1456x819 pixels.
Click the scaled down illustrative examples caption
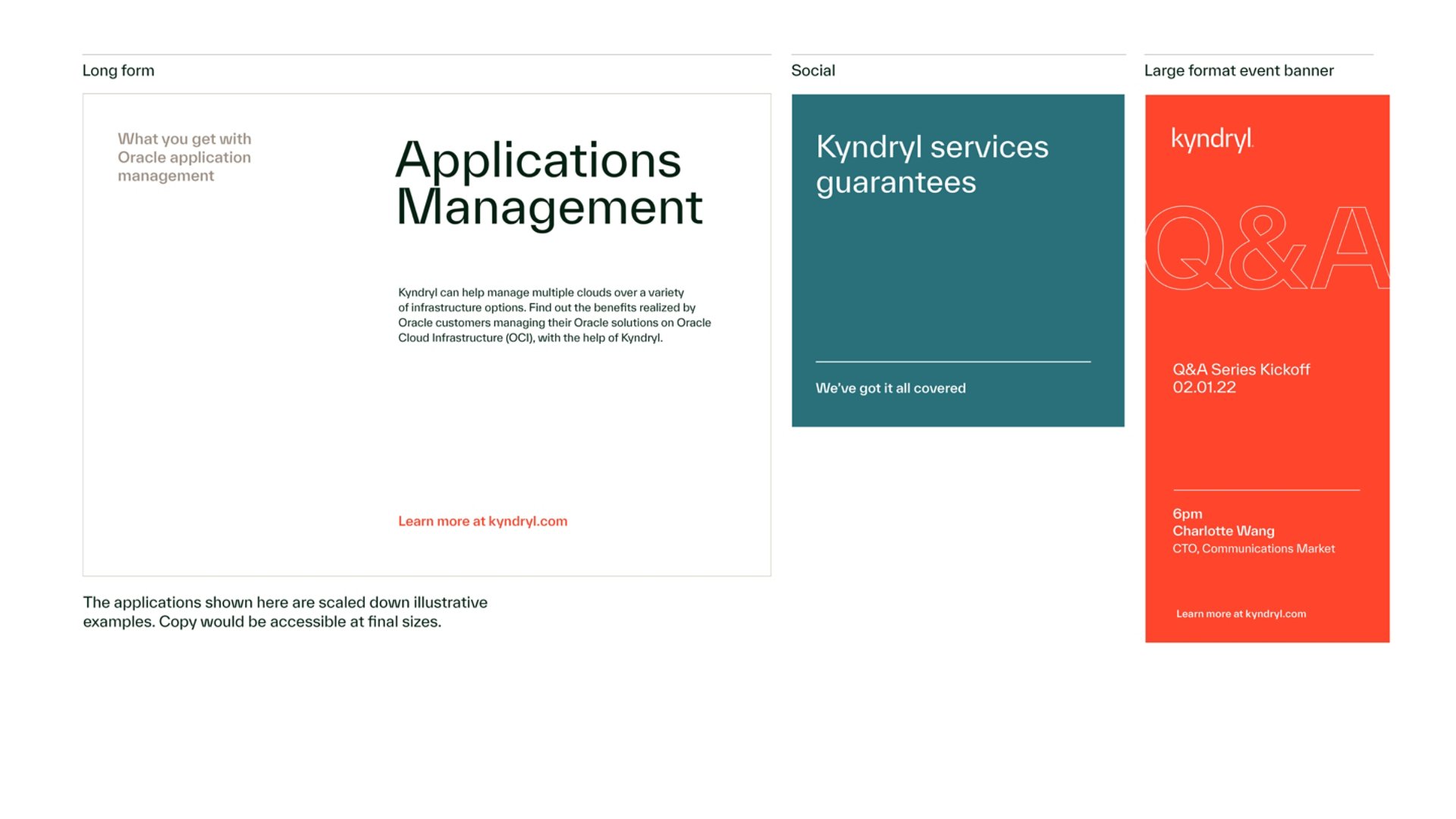pyautogui.click(x=285, y=612)
